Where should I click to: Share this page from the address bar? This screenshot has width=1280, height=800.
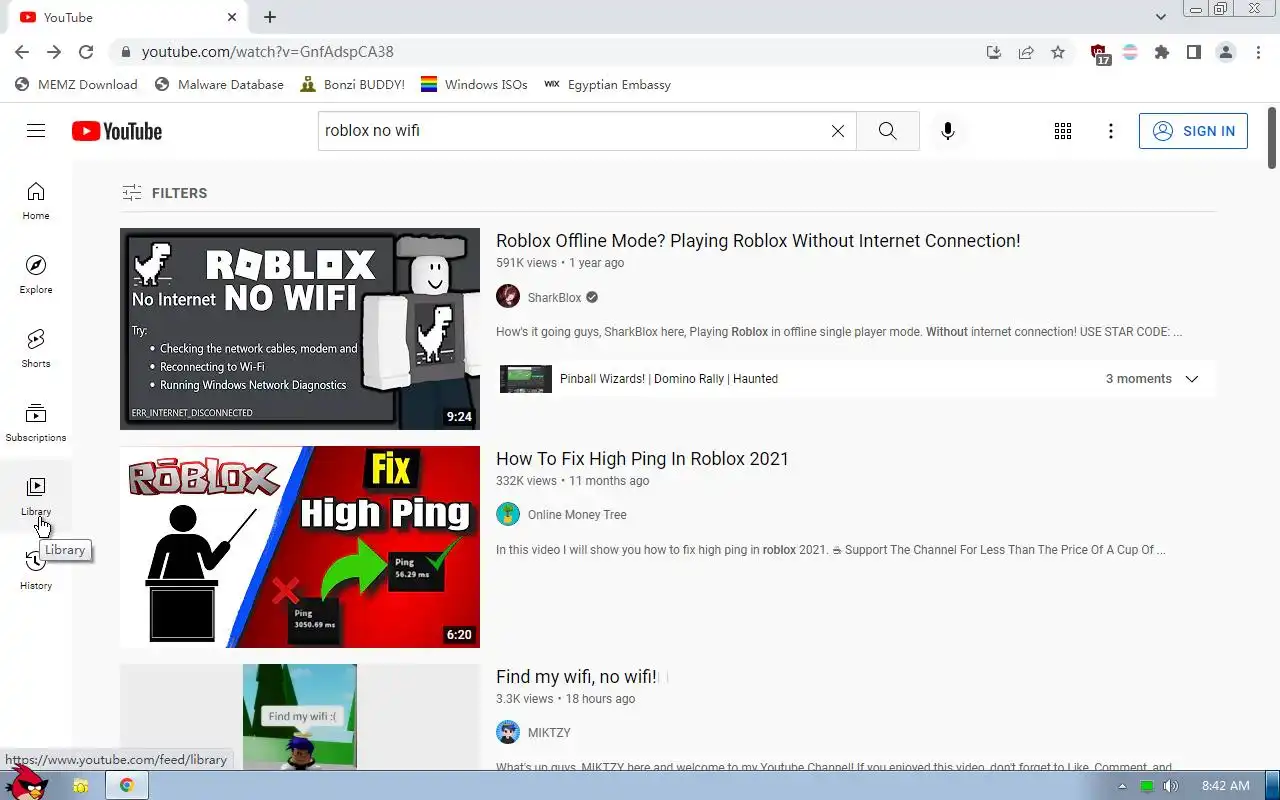(x=1026, y=52)
